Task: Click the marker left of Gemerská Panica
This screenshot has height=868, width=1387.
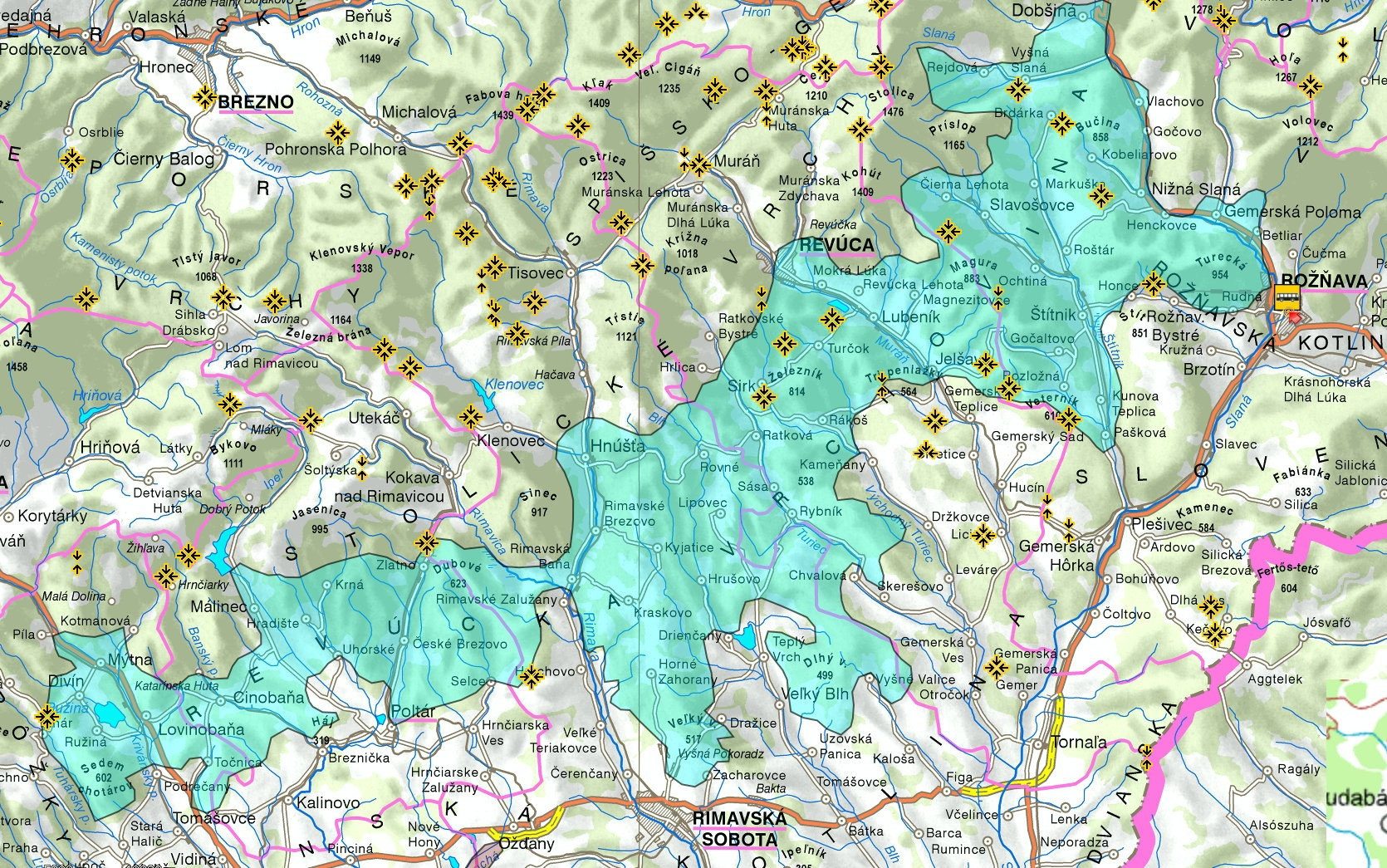Action: [996, 667]
